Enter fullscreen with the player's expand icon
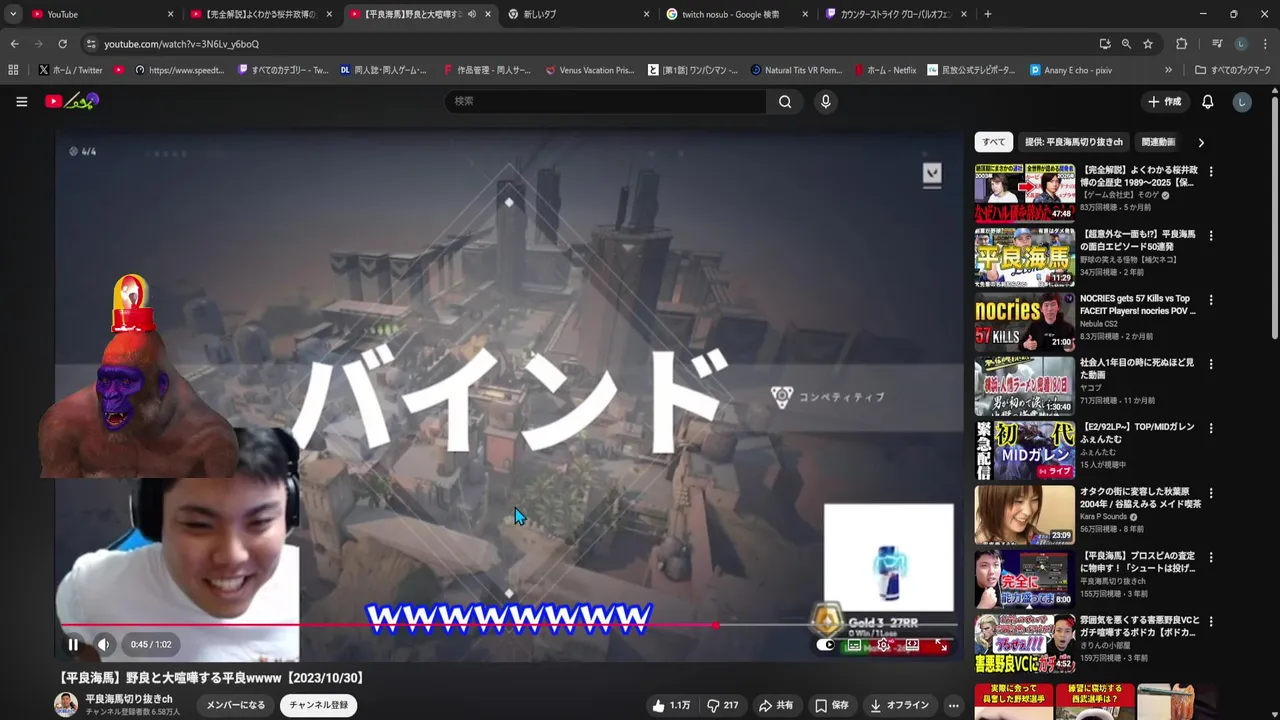Image resolution: width=1280 pixels, height=720 pixels. (x=941, y=645)
